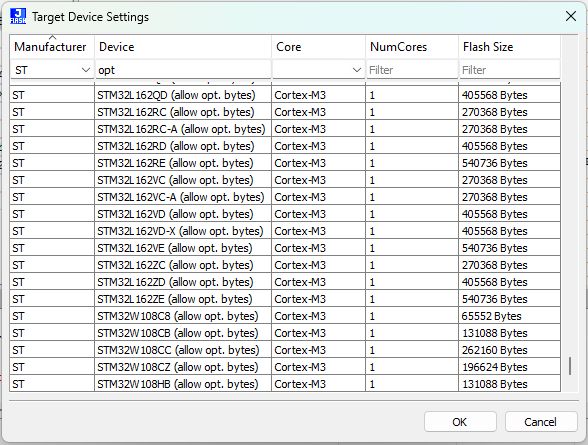Click the J-Flash application icon in title bar
The image size is (588, 445).
(x=18, y=16)
